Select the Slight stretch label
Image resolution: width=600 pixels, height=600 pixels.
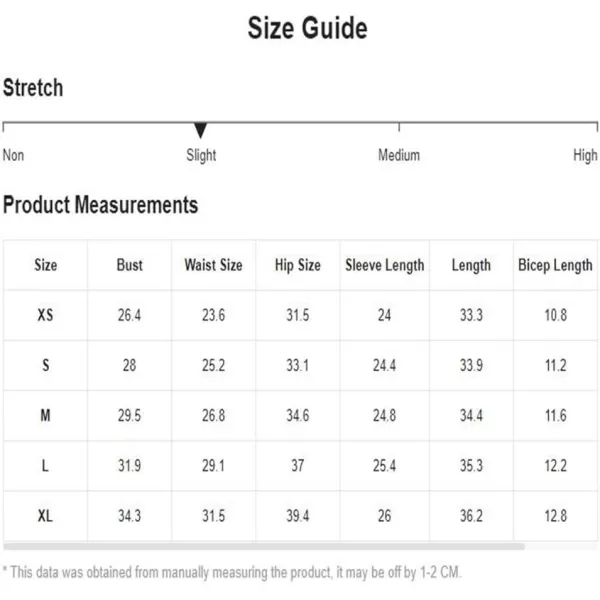click(201, 155)
